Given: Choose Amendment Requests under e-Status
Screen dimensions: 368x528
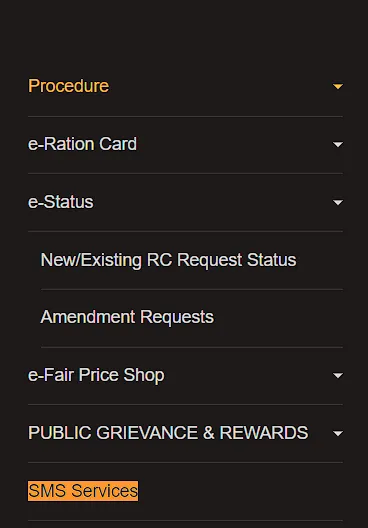Looking at the screenshot, I should coord(127,317).
